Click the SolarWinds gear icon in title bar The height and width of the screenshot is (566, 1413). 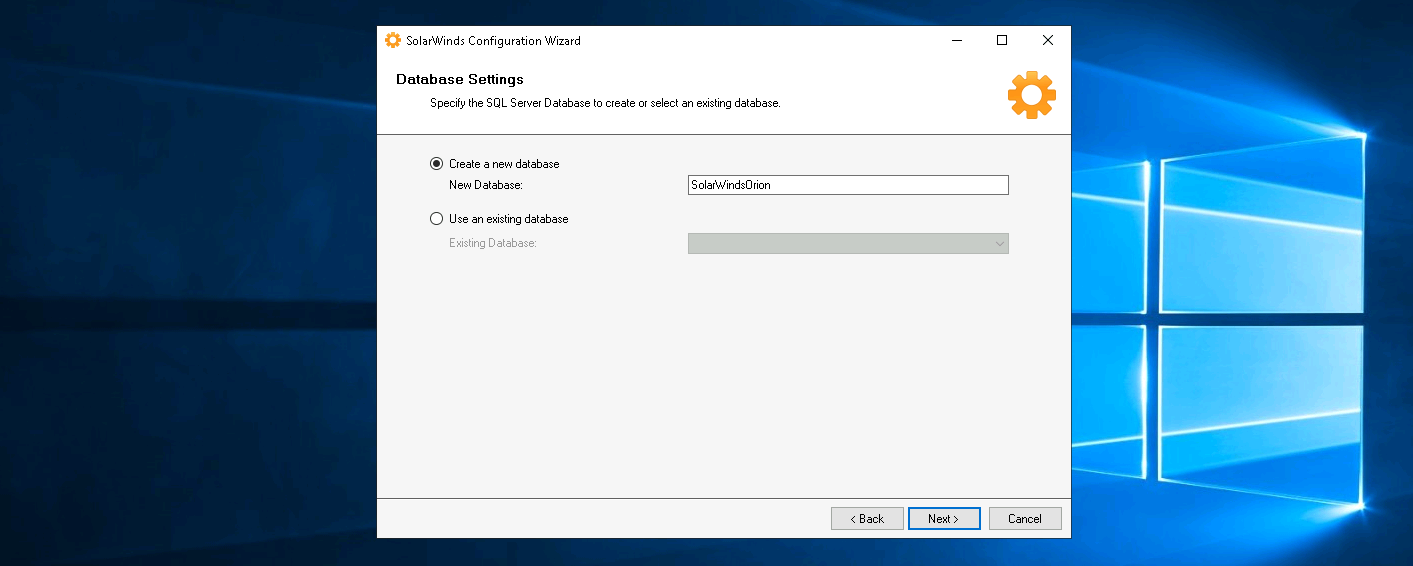coord(393,41)
